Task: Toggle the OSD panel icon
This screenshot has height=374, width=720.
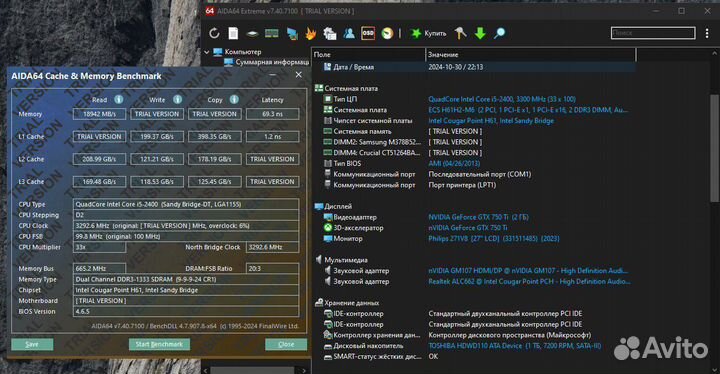Action: [x=368, y=33]
